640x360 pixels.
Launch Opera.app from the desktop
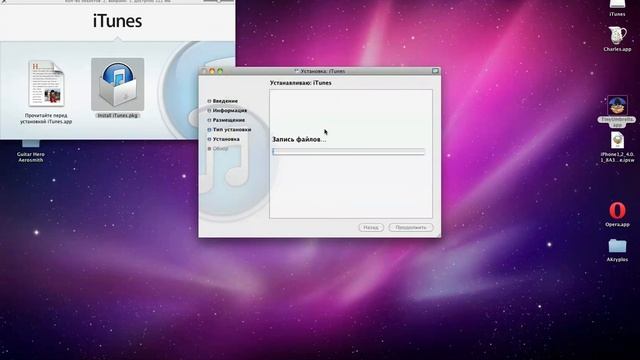(x=617, y=211)
